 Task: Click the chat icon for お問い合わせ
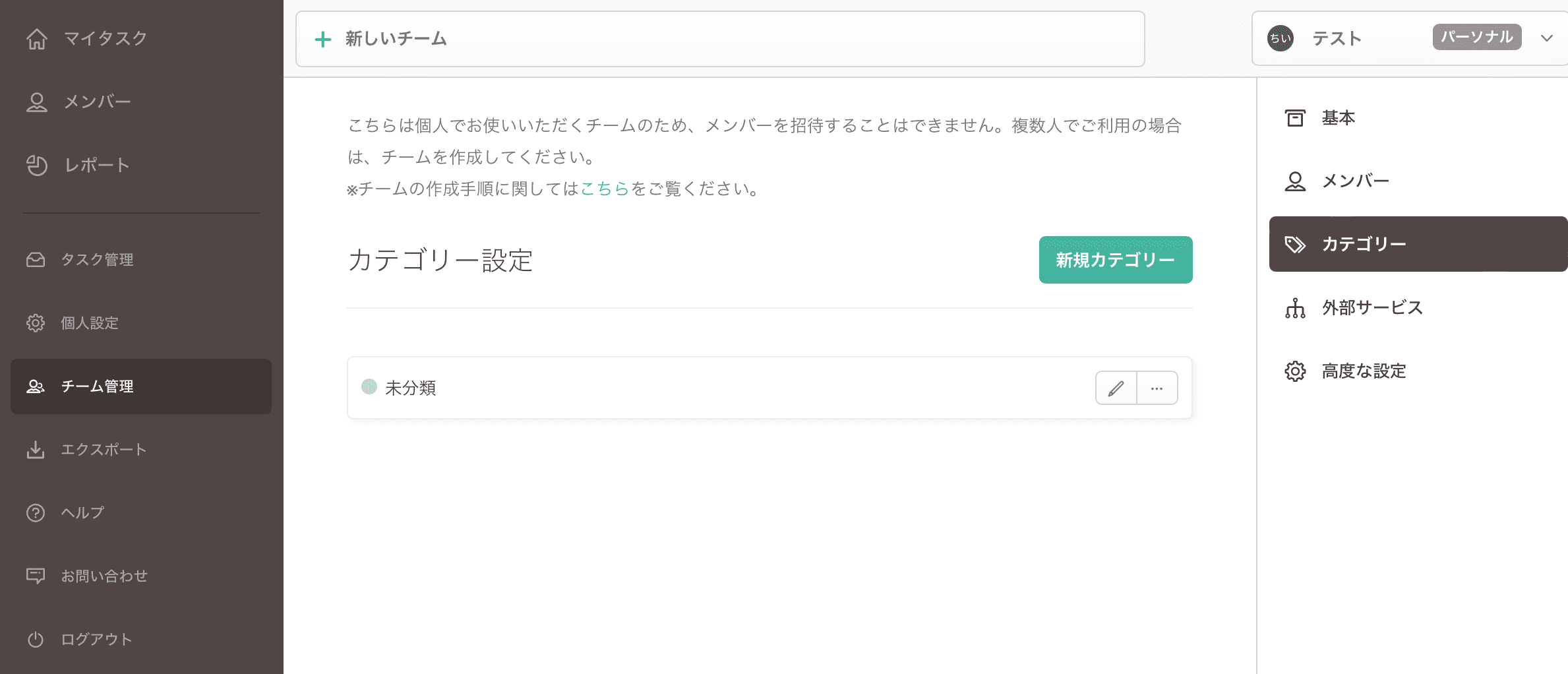click(36, 576)
